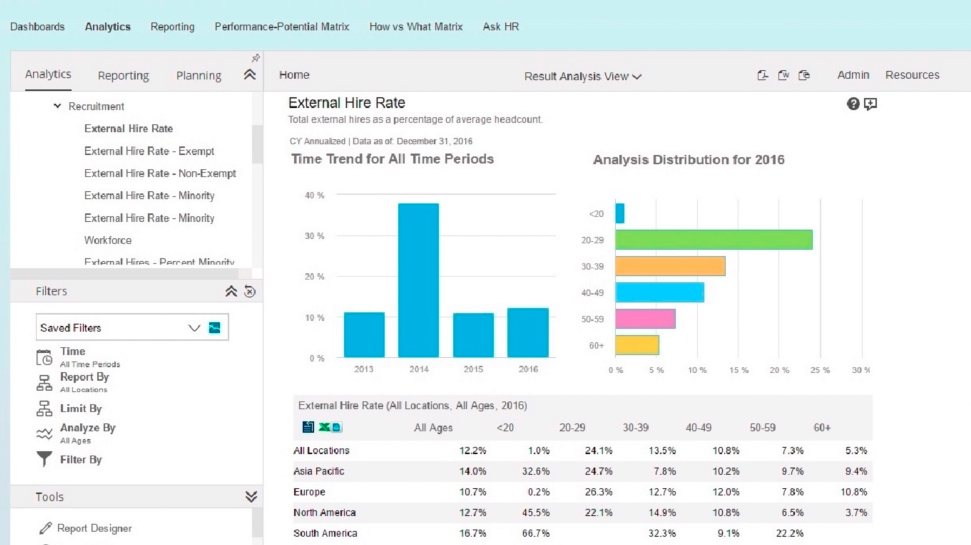The image size is (971, 545).
Task: Click the Time filter clock icon
Action: [44, 357]
